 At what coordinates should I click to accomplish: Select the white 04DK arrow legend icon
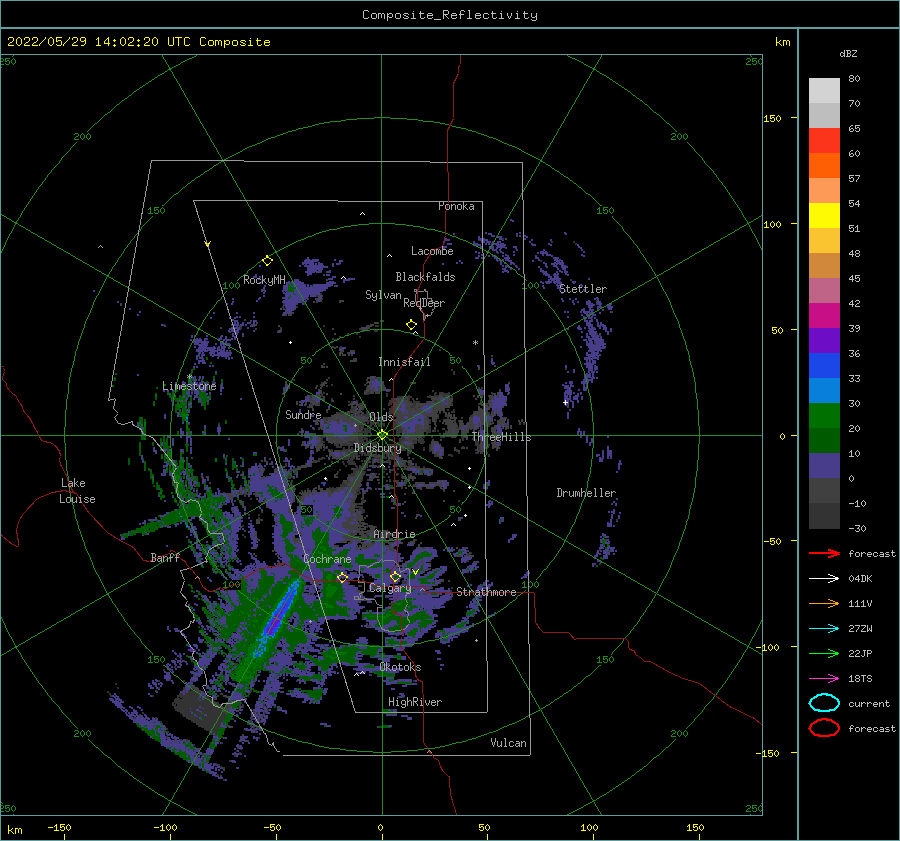[x=824, y=579]
